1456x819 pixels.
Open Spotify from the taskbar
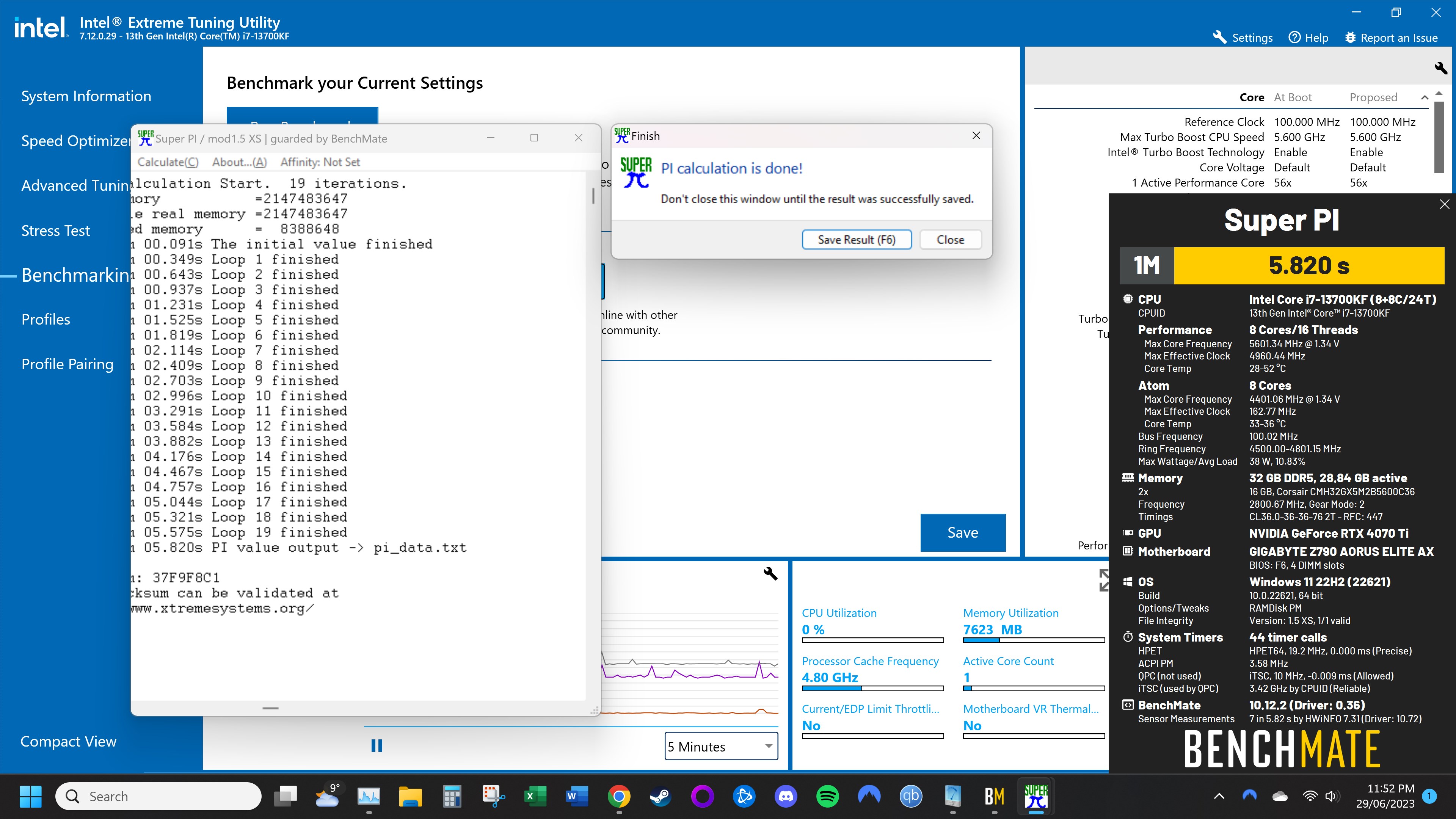827,797
